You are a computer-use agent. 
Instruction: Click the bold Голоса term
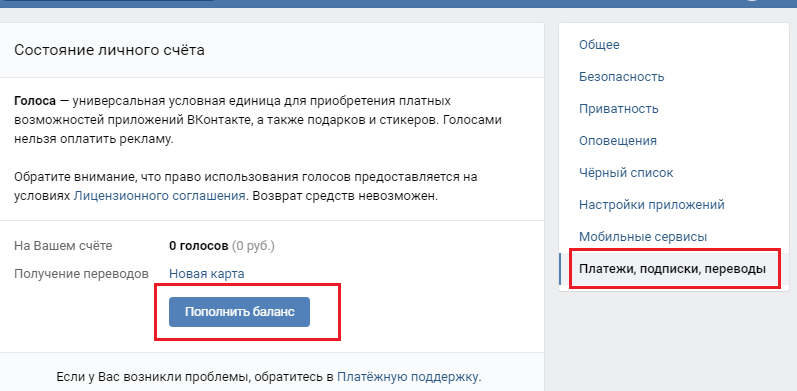(35, 101)
